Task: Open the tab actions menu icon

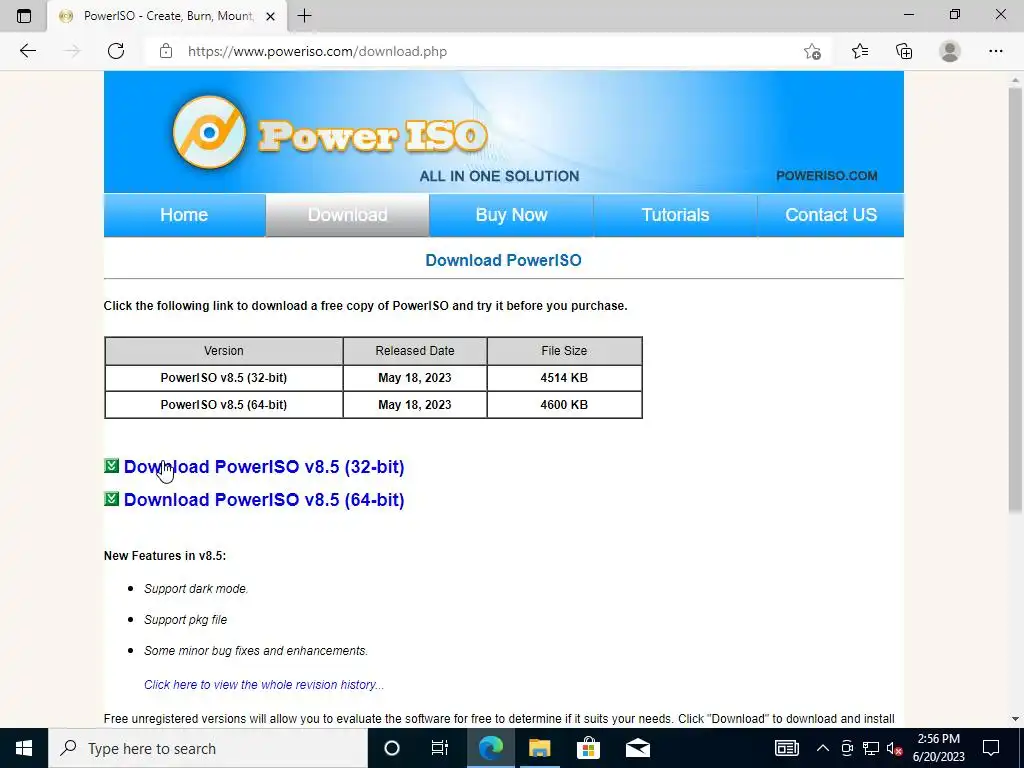Action: coord(24,16)
